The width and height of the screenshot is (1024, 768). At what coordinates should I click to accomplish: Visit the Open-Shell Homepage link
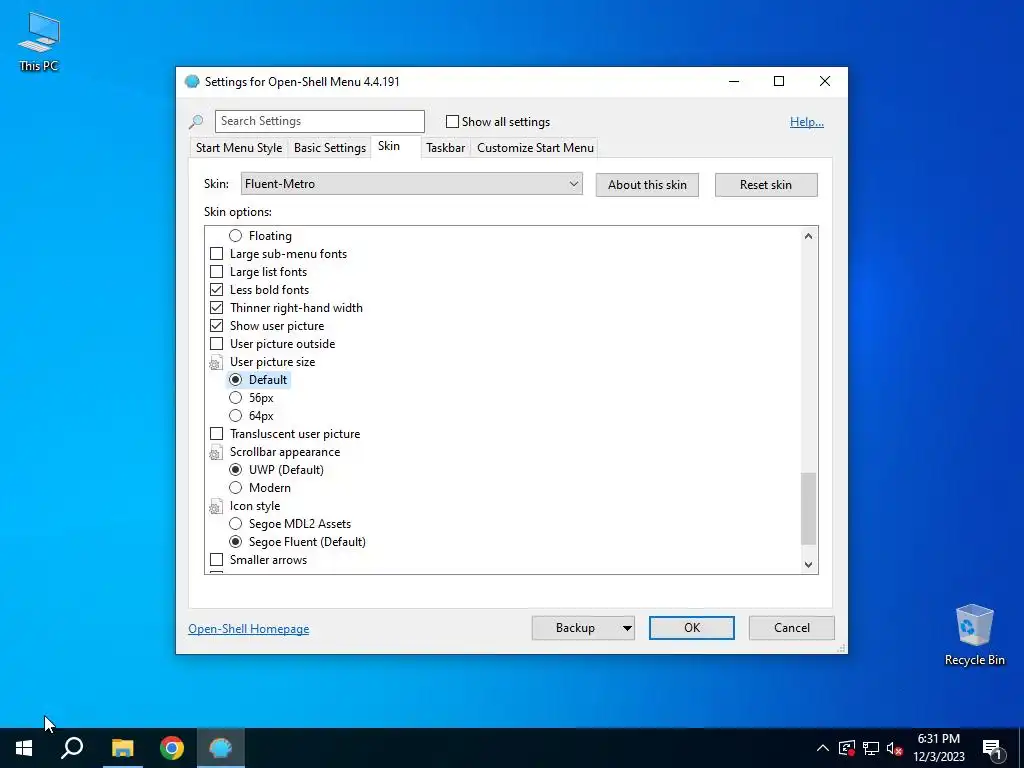click(249, 629)
